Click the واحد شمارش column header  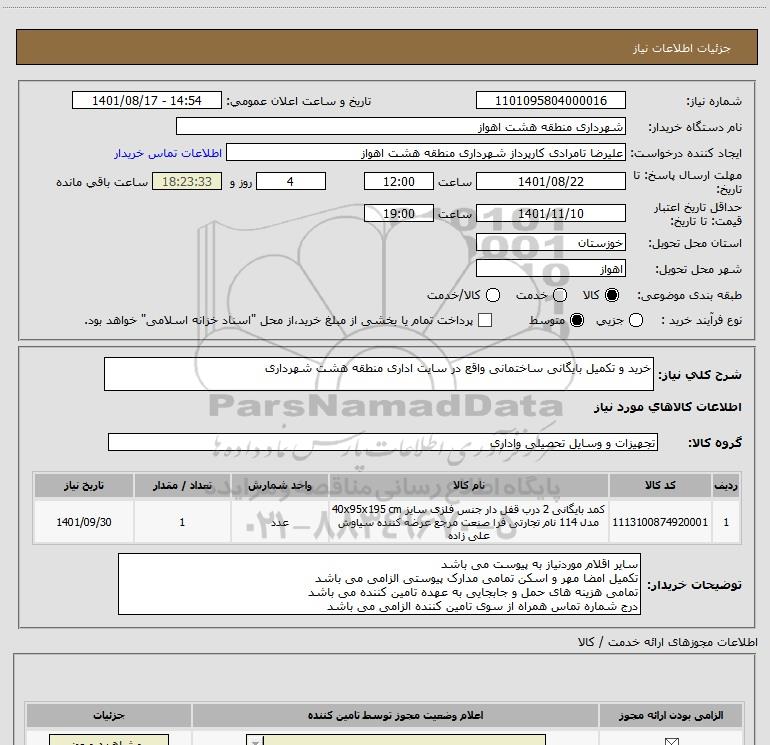279,485
